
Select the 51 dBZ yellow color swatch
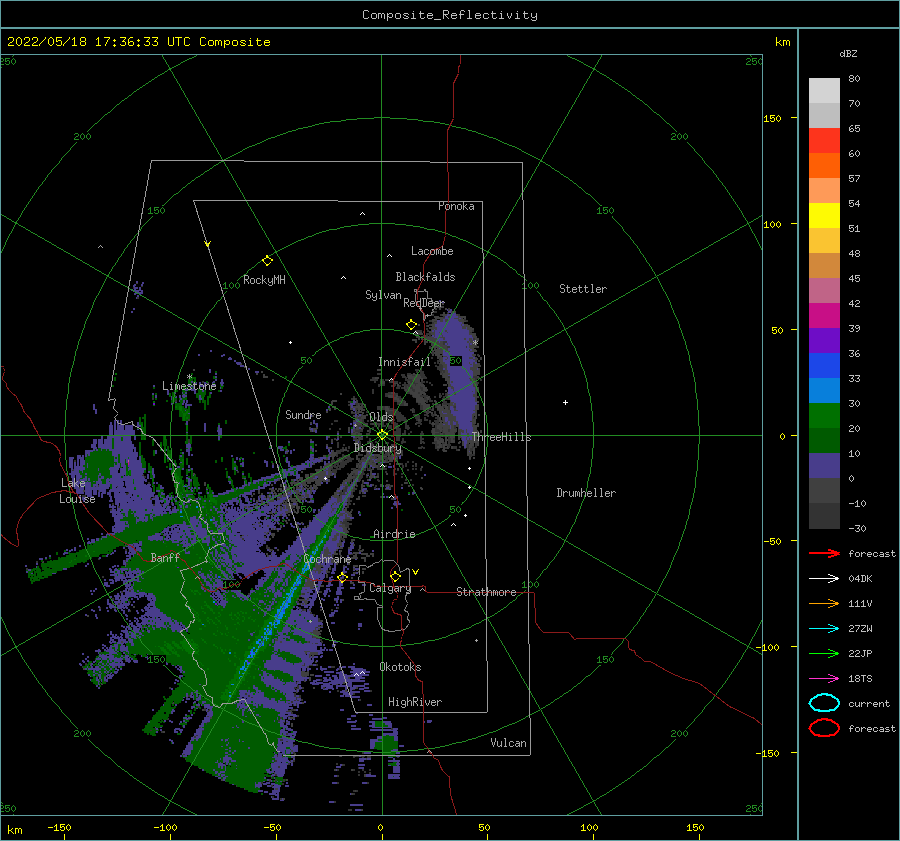coord(824,216)
